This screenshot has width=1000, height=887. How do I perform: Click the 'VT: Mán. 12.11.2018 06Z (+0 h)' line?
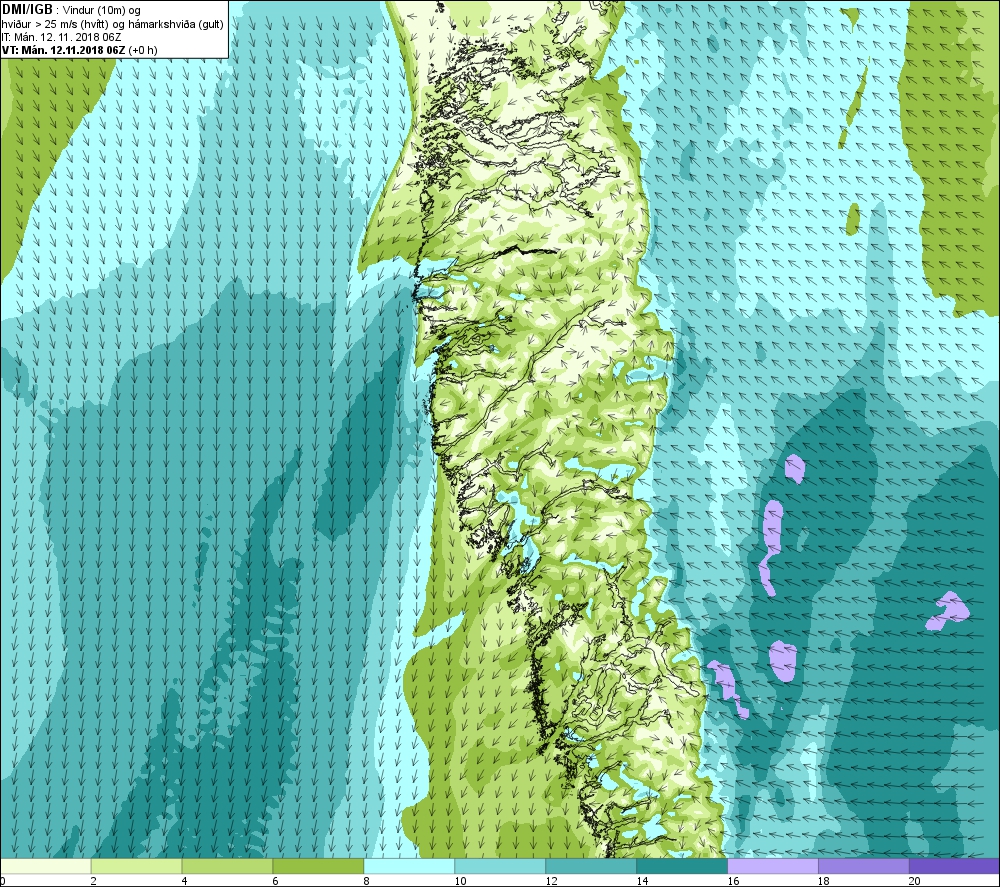tap(79, 50)
